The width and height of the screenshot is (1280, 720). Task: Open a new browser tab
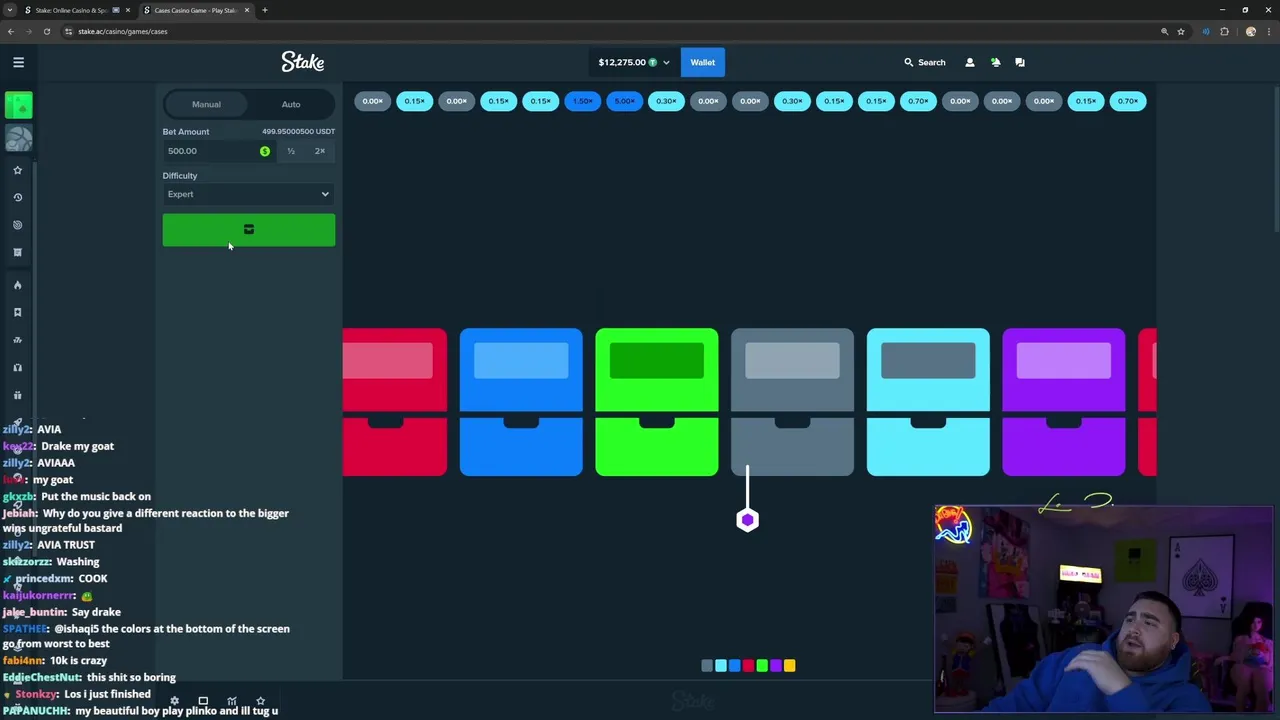[x=264, y=10]
